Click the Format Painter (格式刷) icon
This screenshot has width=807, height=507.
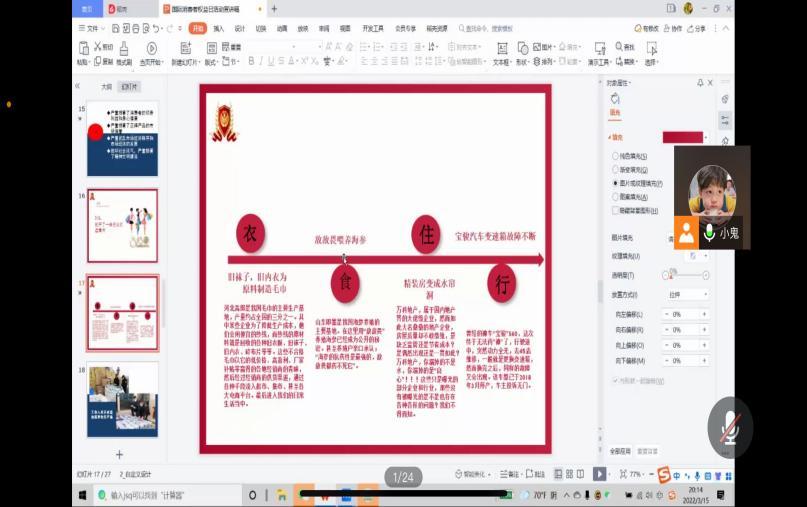[x=124, y=48]
